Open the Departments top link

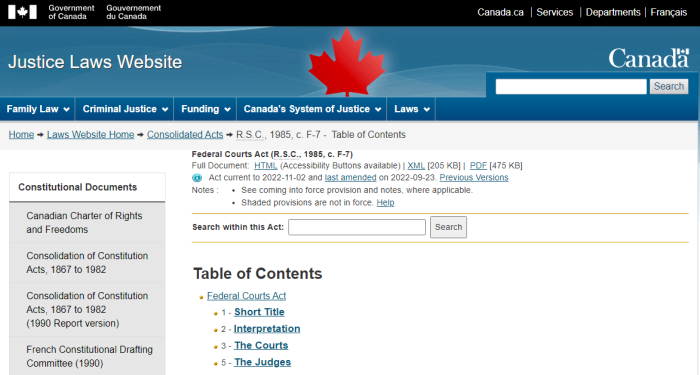613,12
